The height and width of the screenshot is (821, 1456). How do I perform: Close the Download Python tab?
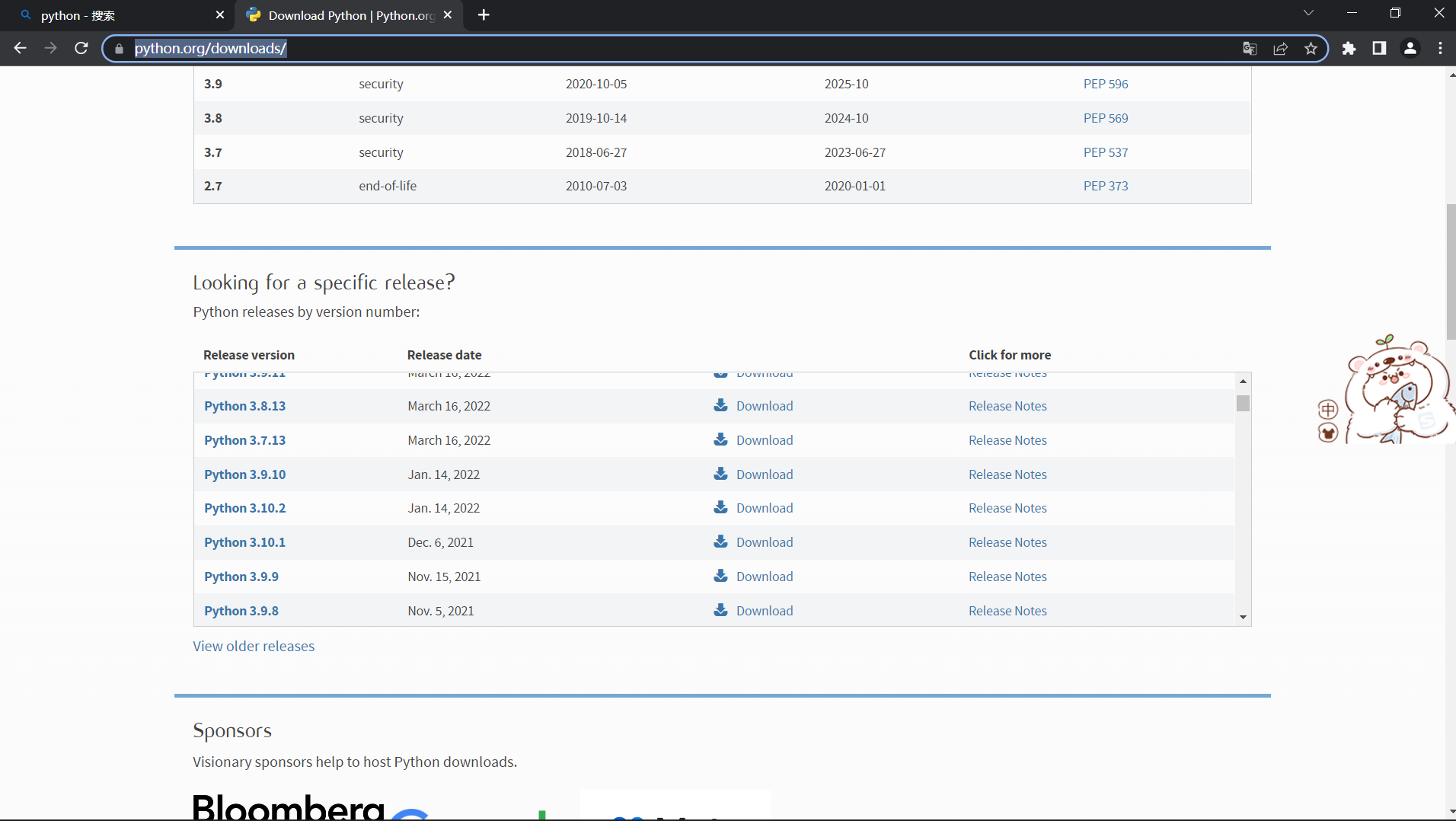448,15
